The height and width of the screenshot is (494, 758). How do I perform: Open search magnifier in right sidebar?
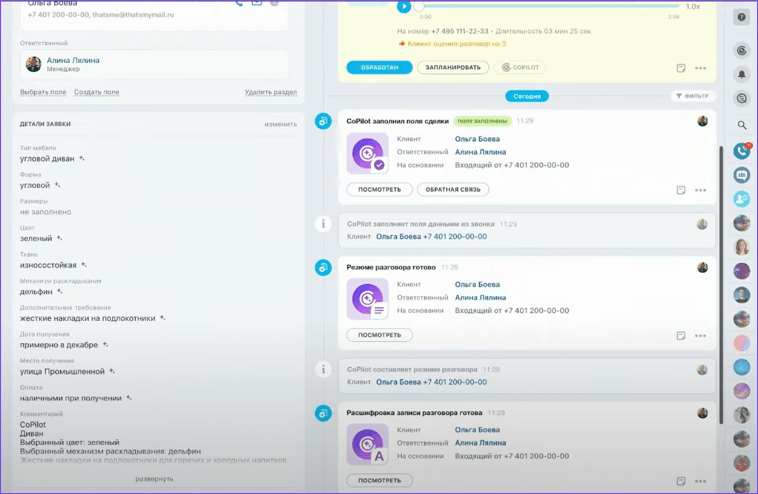[x=741, y=125]
